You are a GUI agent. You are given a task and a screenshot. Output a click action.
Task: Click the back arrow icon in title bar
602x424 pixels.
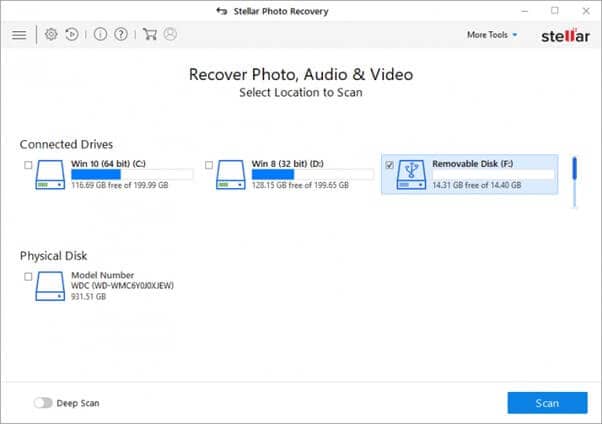tap(222, 11)
